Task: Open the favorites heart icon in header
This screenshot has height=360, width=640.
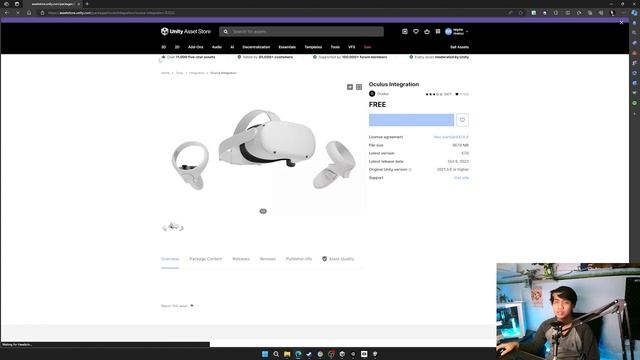Action: [x=416, y=31]
